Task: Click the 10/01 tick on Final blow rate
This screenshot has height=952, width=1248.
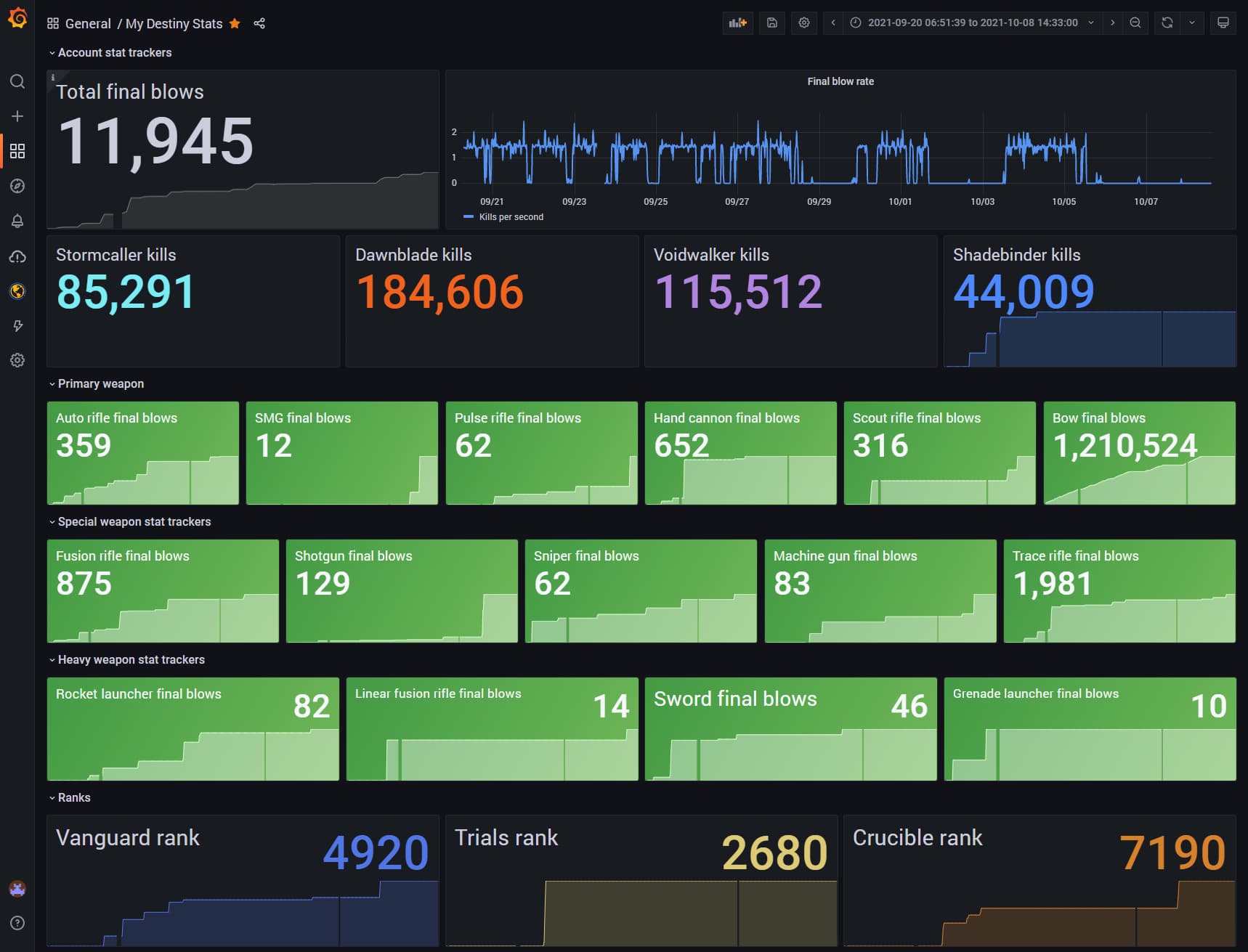Action: (x=900, y=201)
